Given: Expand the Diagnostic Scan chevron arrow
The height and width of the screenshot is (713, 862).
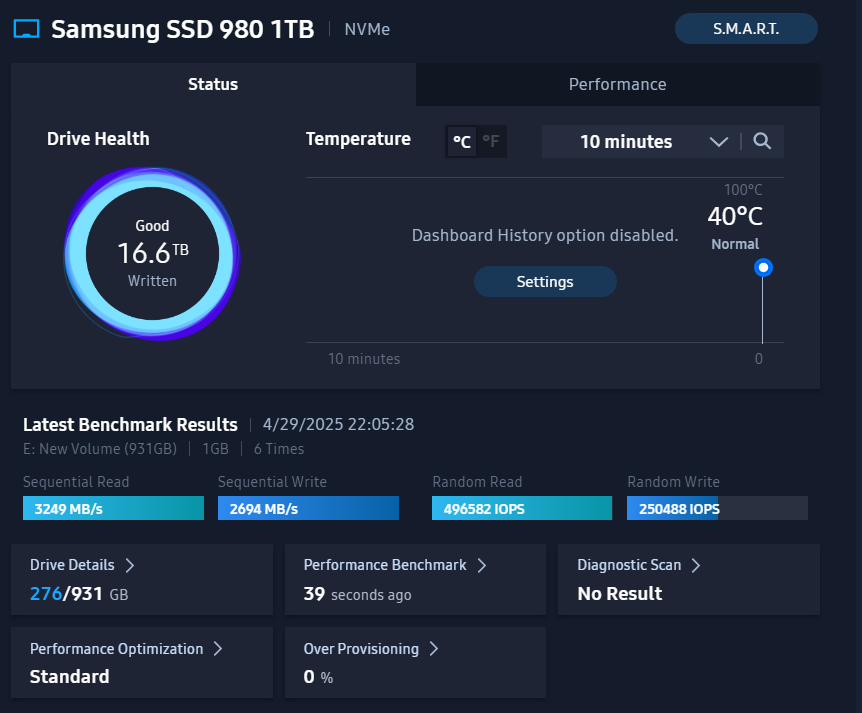Looking at the screenshot, I should click(695, 565).
